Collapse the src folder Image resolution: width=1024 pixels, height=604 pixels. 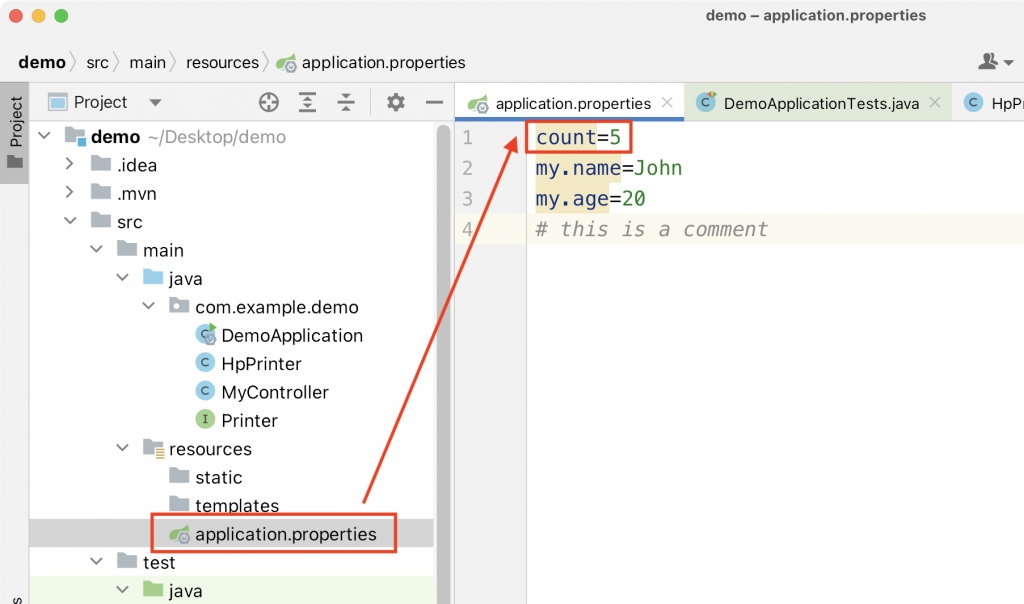pos(71,221)
